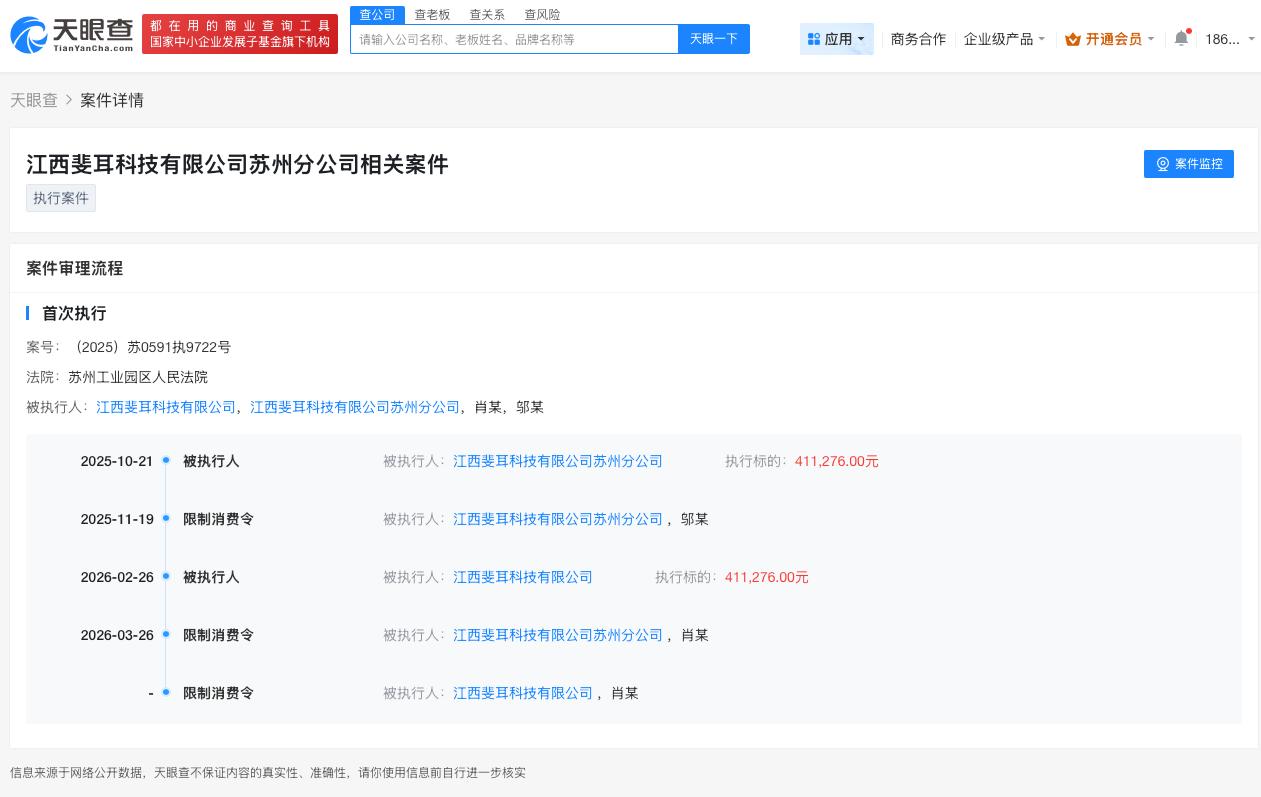Viewport: 1261px width, 797px height.
Task: Open the 应用 dropdown
Action: [838, 39]
